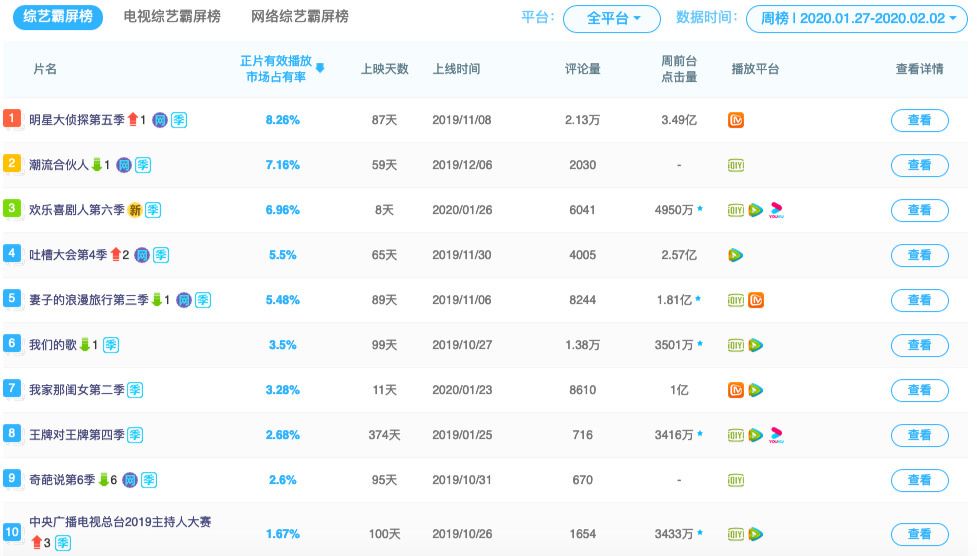
Task: Click Tencent Video icon in 我家那闺女第二季 row
Action: click(x=756, y=390)
